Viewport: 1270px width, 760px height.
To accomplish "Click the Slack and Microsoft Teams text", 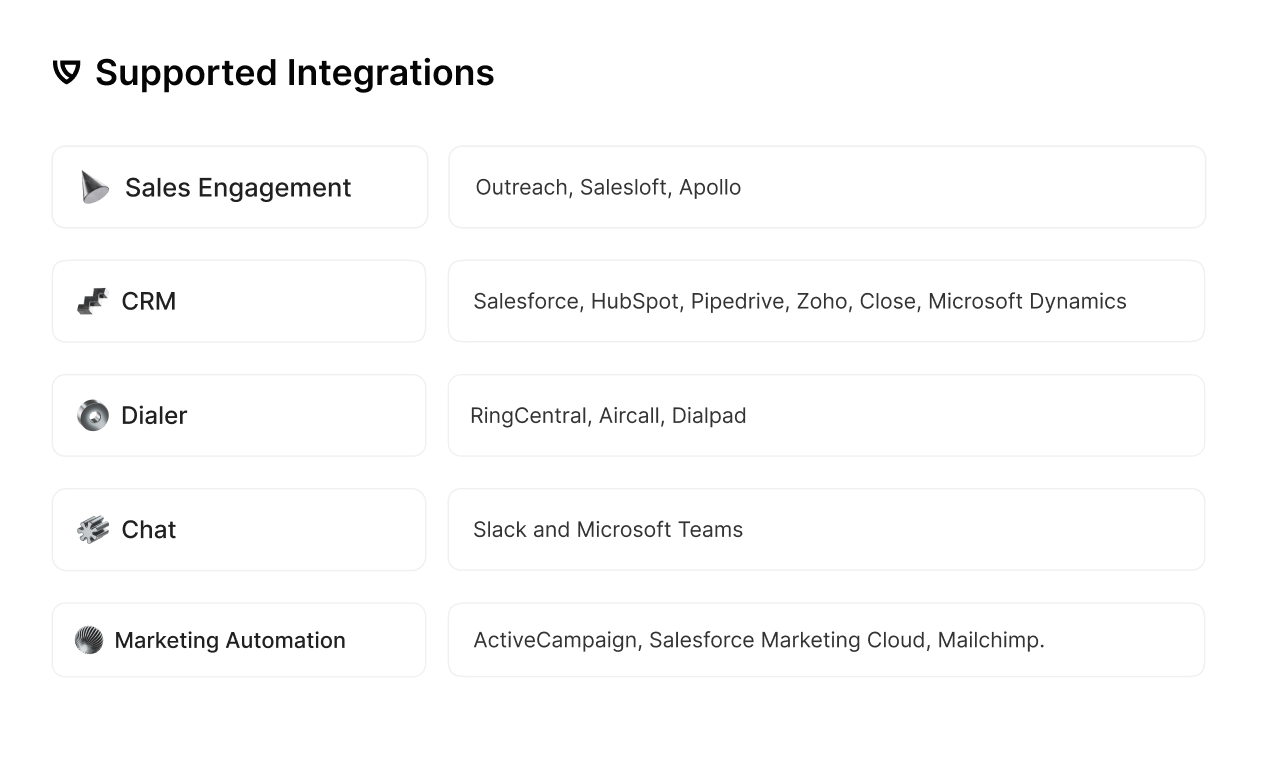I will coord(608,529).
